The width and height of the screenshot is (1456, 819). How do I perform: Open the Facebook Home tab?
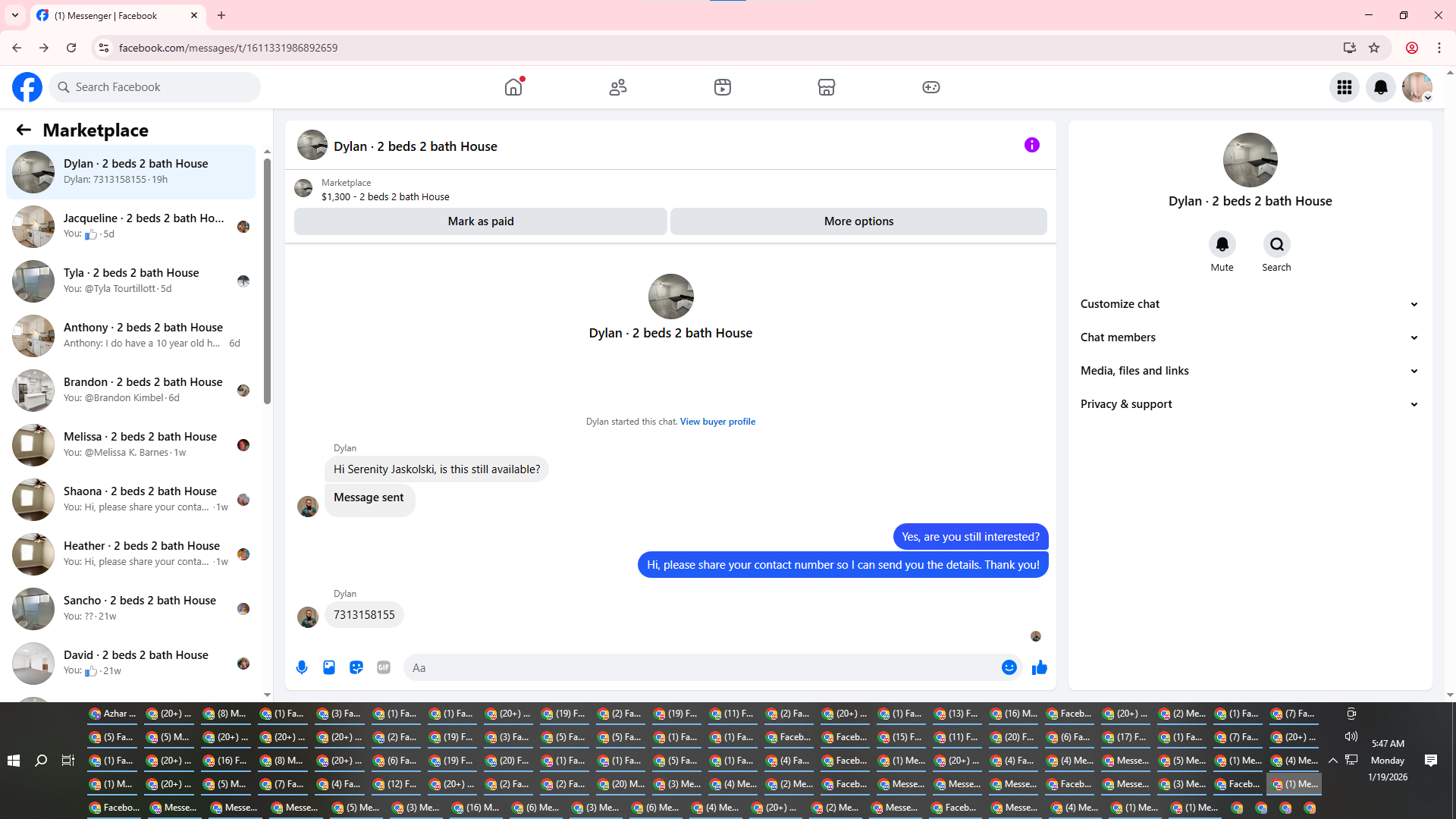513,87
